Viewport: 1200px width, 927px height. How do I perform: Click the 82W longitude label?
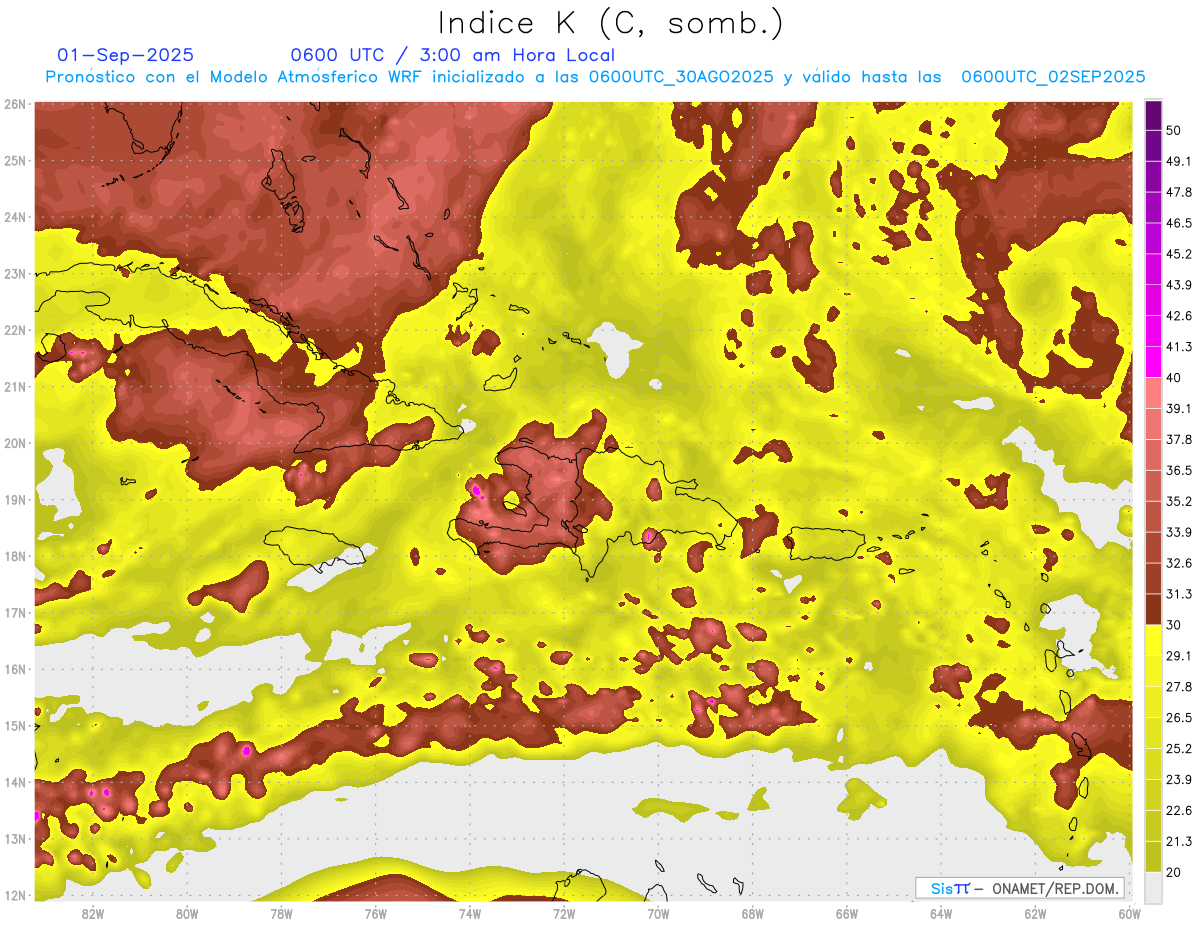click(92, 913)
